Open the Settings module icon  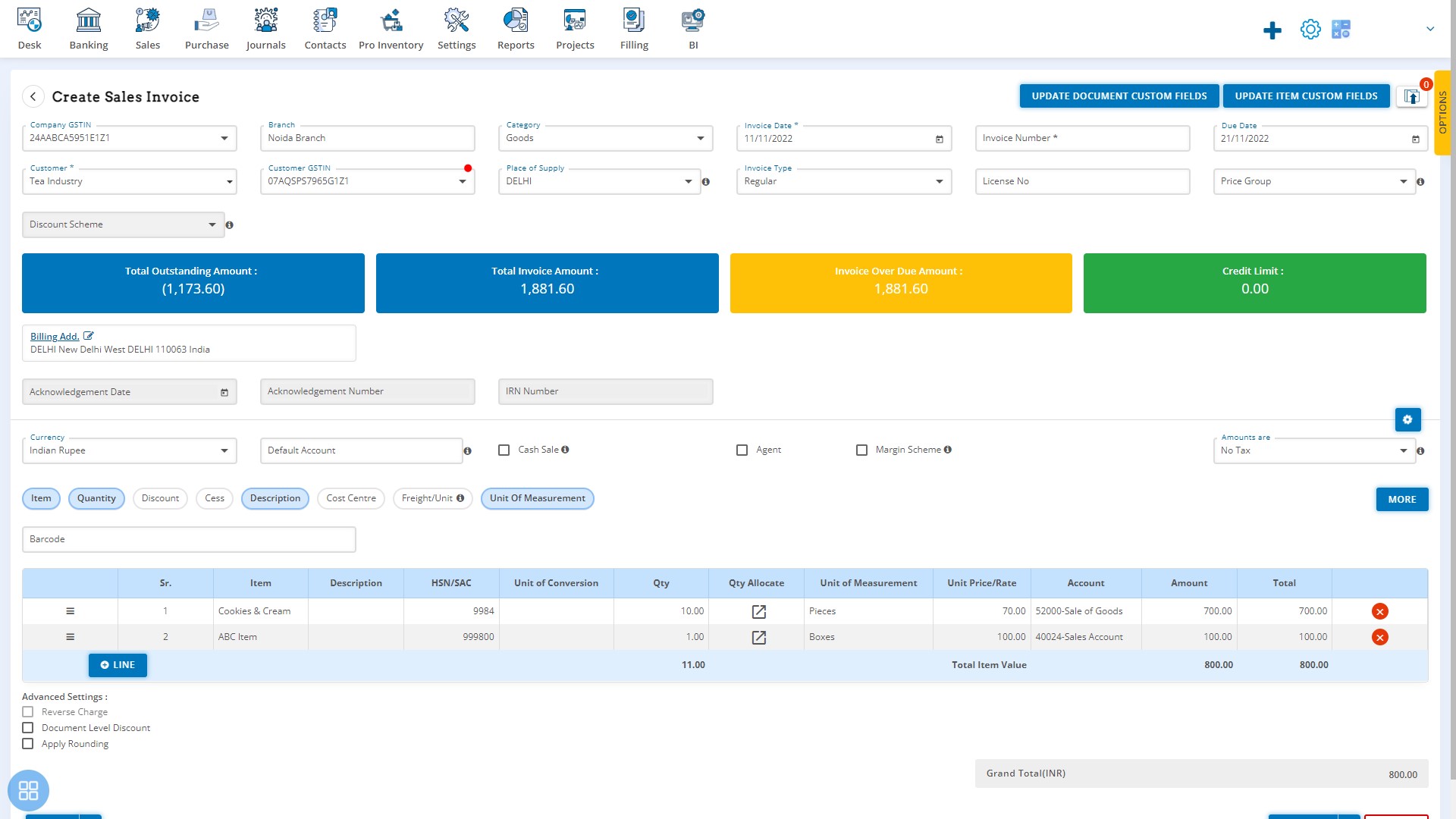(x=457, y=20)
